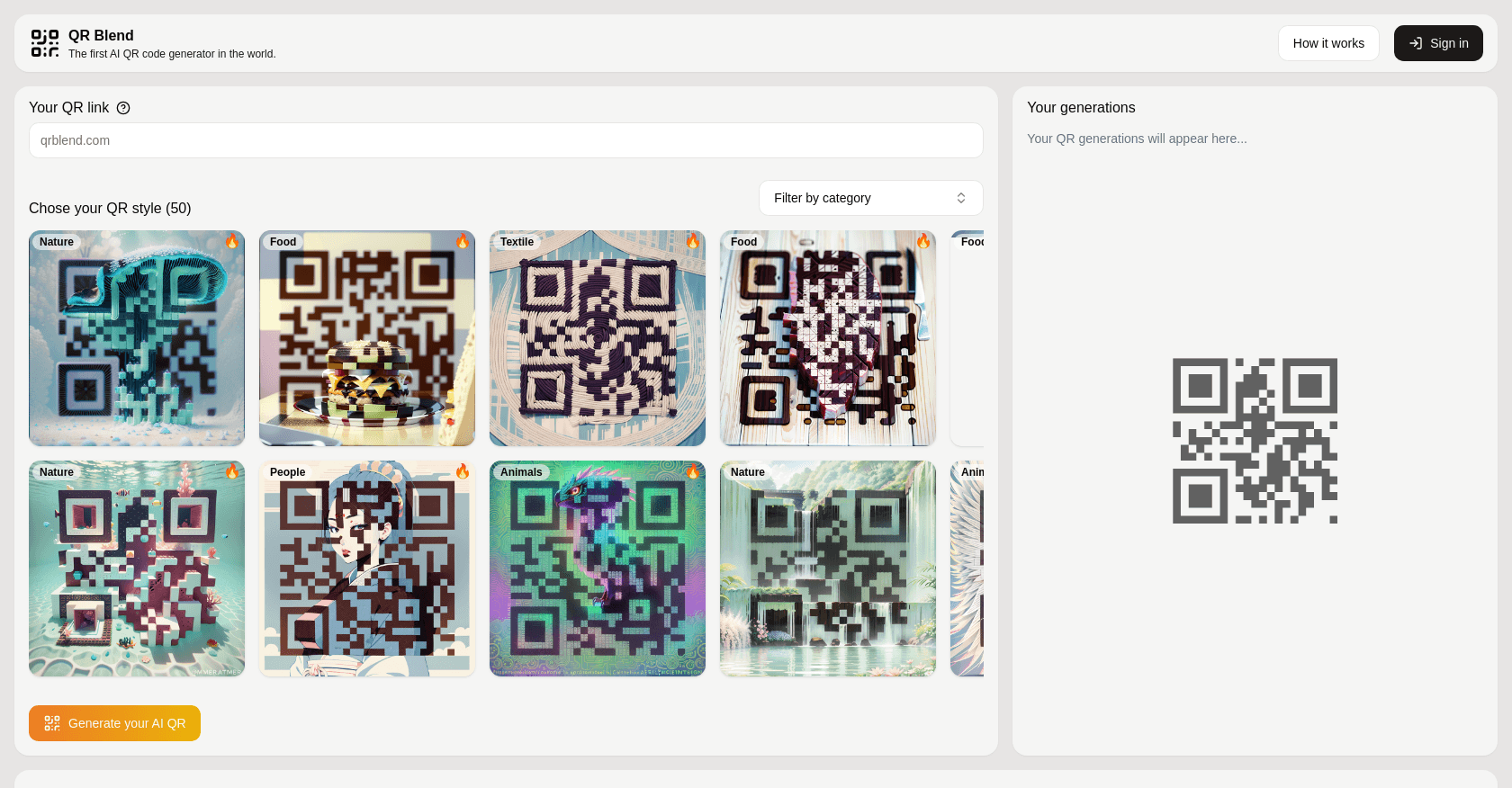Click the Filter by category chevron arrows
1512x788 pixels.
961,198
